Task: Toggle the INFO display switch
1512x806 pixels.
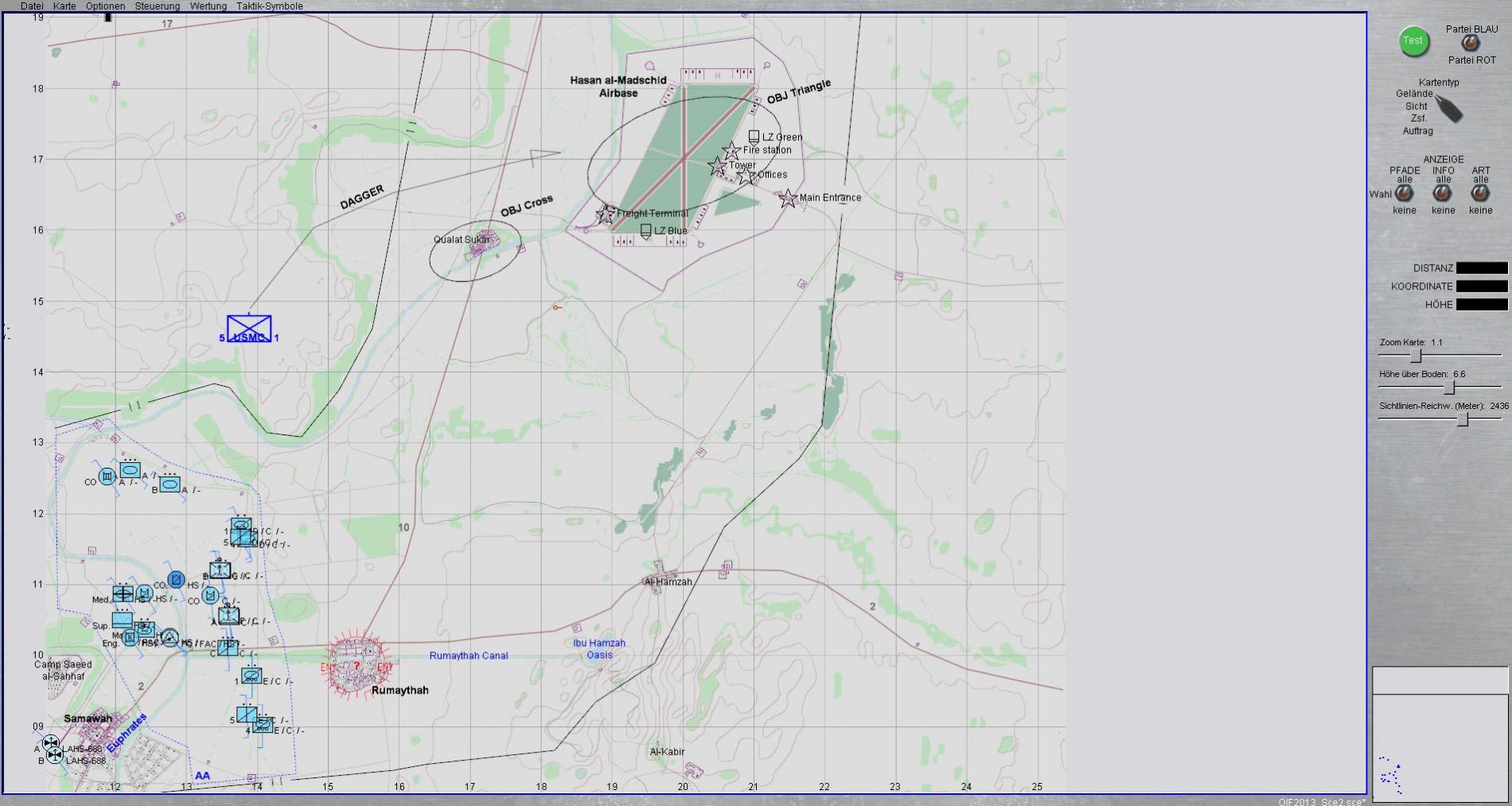Action: (x=1442, y=193)
